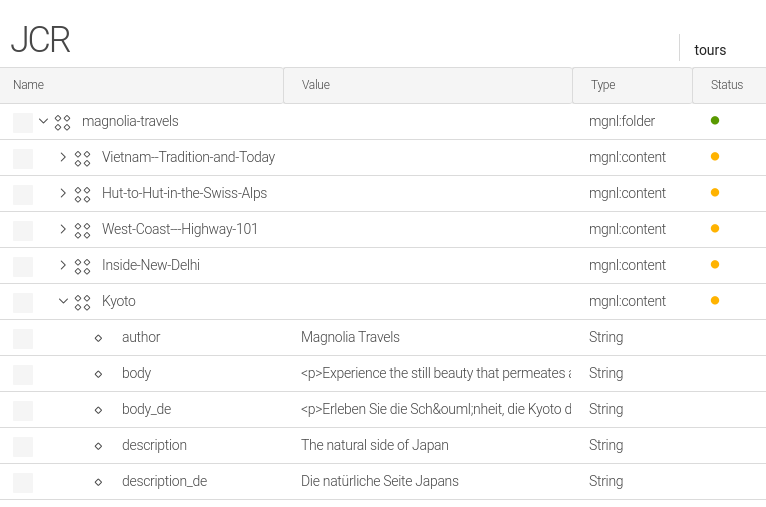Click the author property diamond icon
This screenshot has width=766, height=507.
(x=98, y=338)
